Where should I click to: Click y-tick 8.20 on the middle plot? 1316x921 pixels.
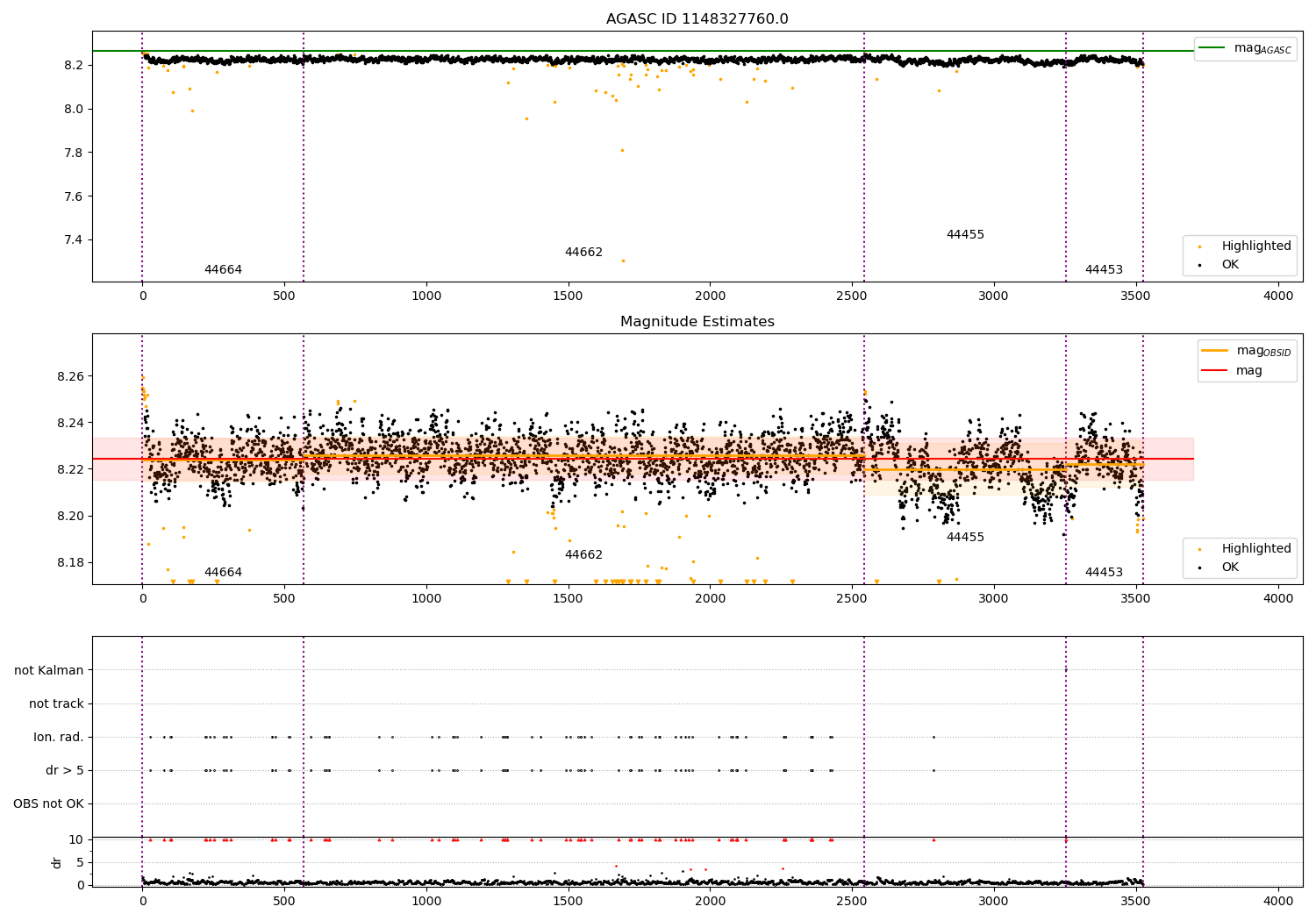(69, 517)
